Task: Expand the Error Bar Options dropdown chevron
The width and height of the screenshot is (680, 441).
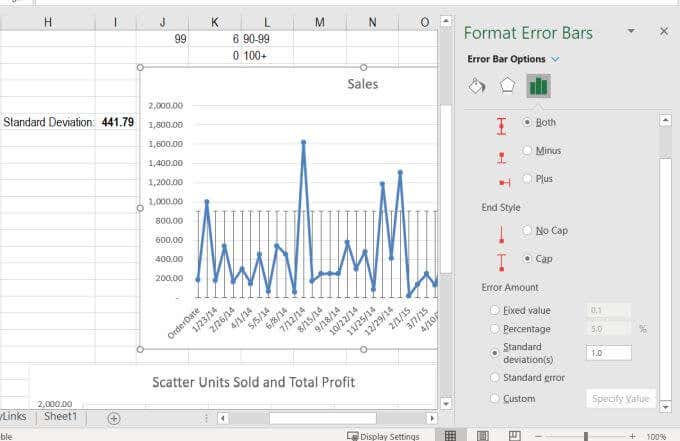Action: (556, 59)
